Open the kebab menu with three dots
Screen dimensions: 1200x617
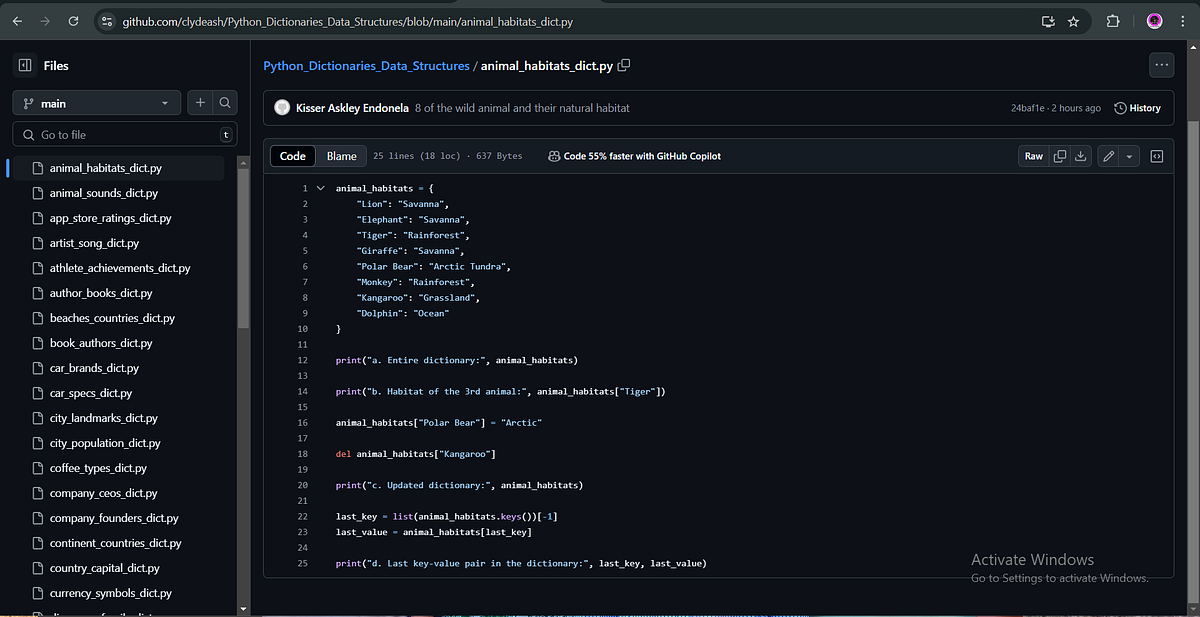pos(1161,64)
